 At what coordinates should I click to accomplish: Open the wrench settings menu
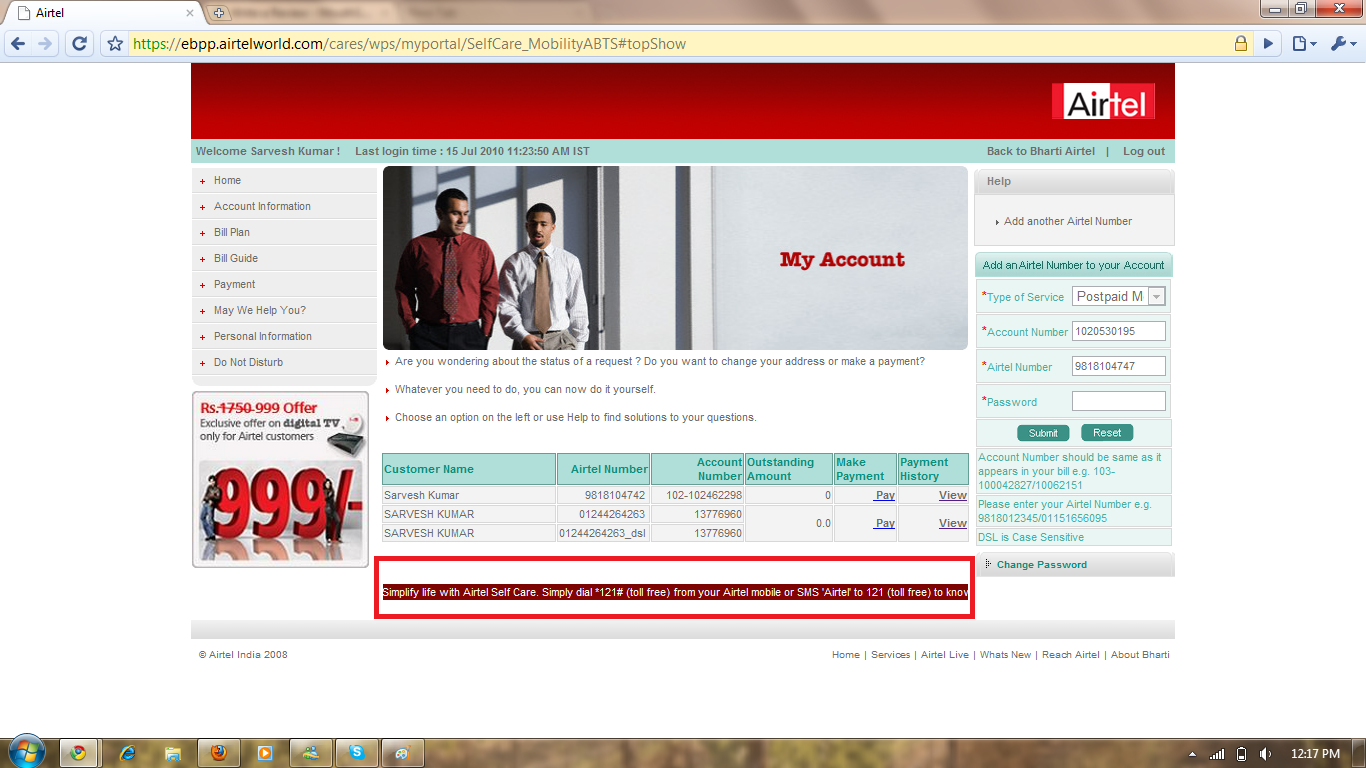point(1341,44)
